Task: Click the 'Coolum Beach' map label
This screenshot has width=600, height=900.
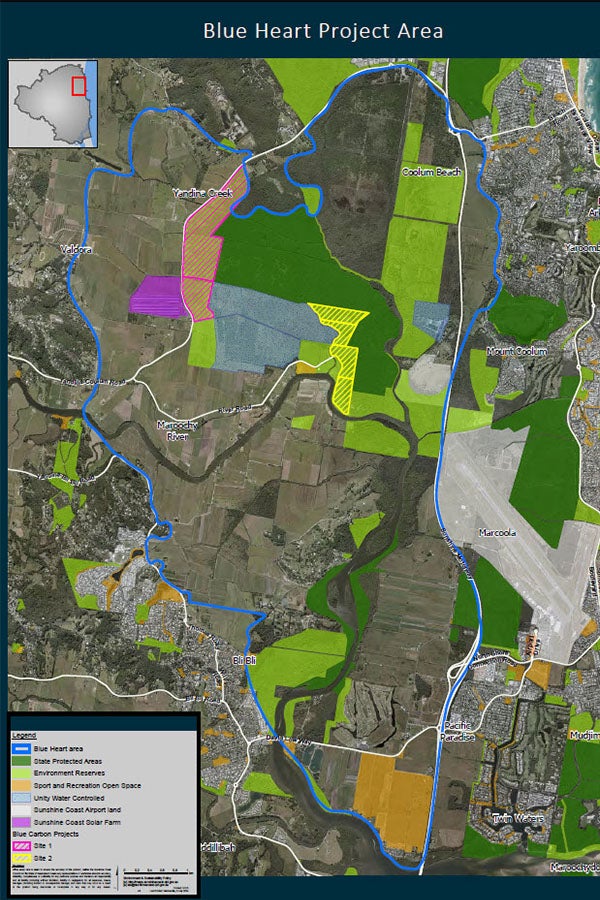Action: [x=431, y=172]
